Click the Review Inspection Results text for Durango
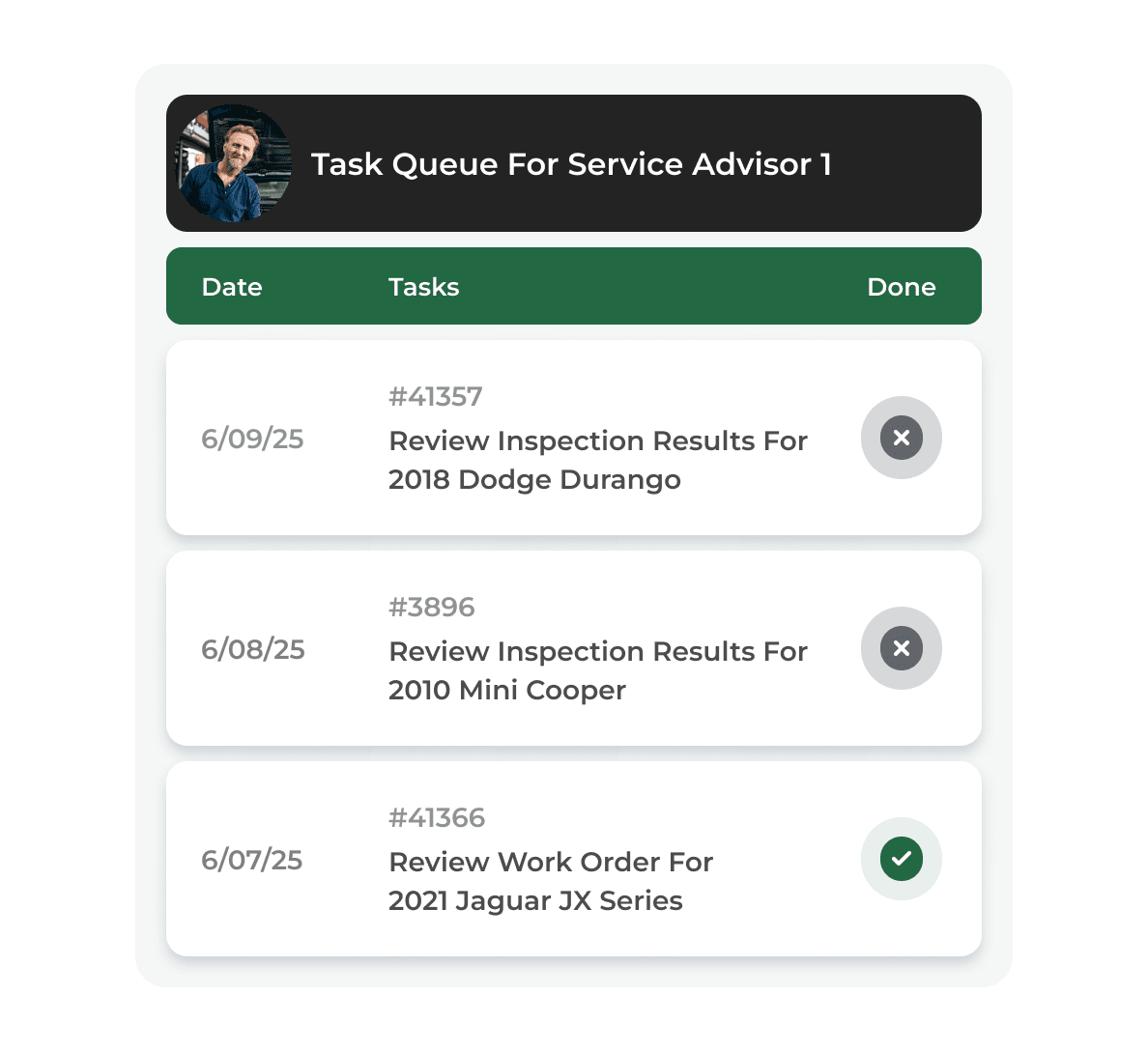Screen dimensions: 1148x1051 point(597,441)
